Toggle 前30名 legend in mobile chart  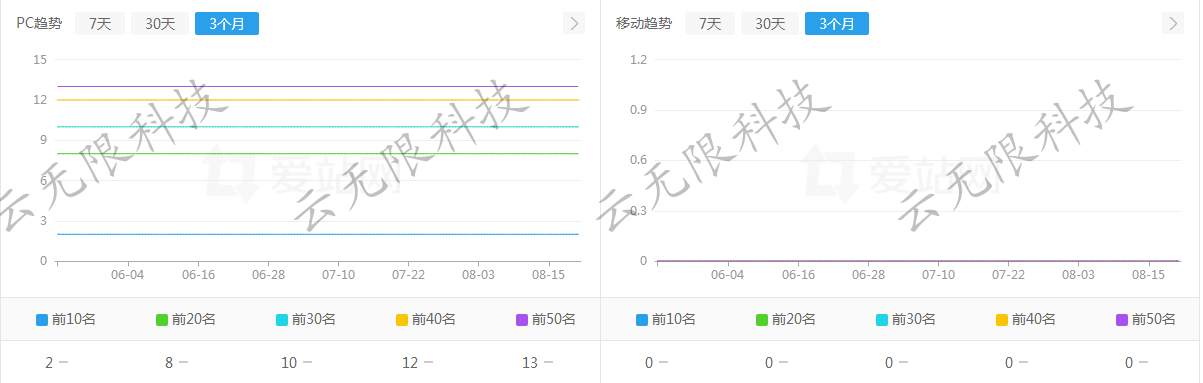pyautogui.click(x=906, y=320)
